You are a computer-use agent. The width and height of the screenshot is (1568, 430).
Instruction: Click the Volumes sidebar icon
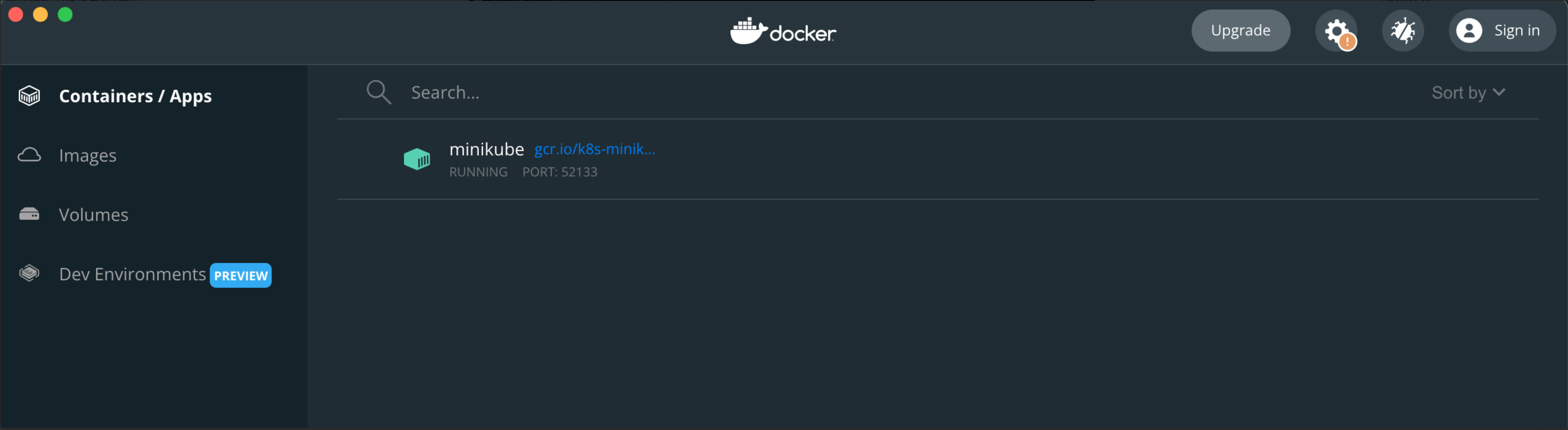(29, 214)
